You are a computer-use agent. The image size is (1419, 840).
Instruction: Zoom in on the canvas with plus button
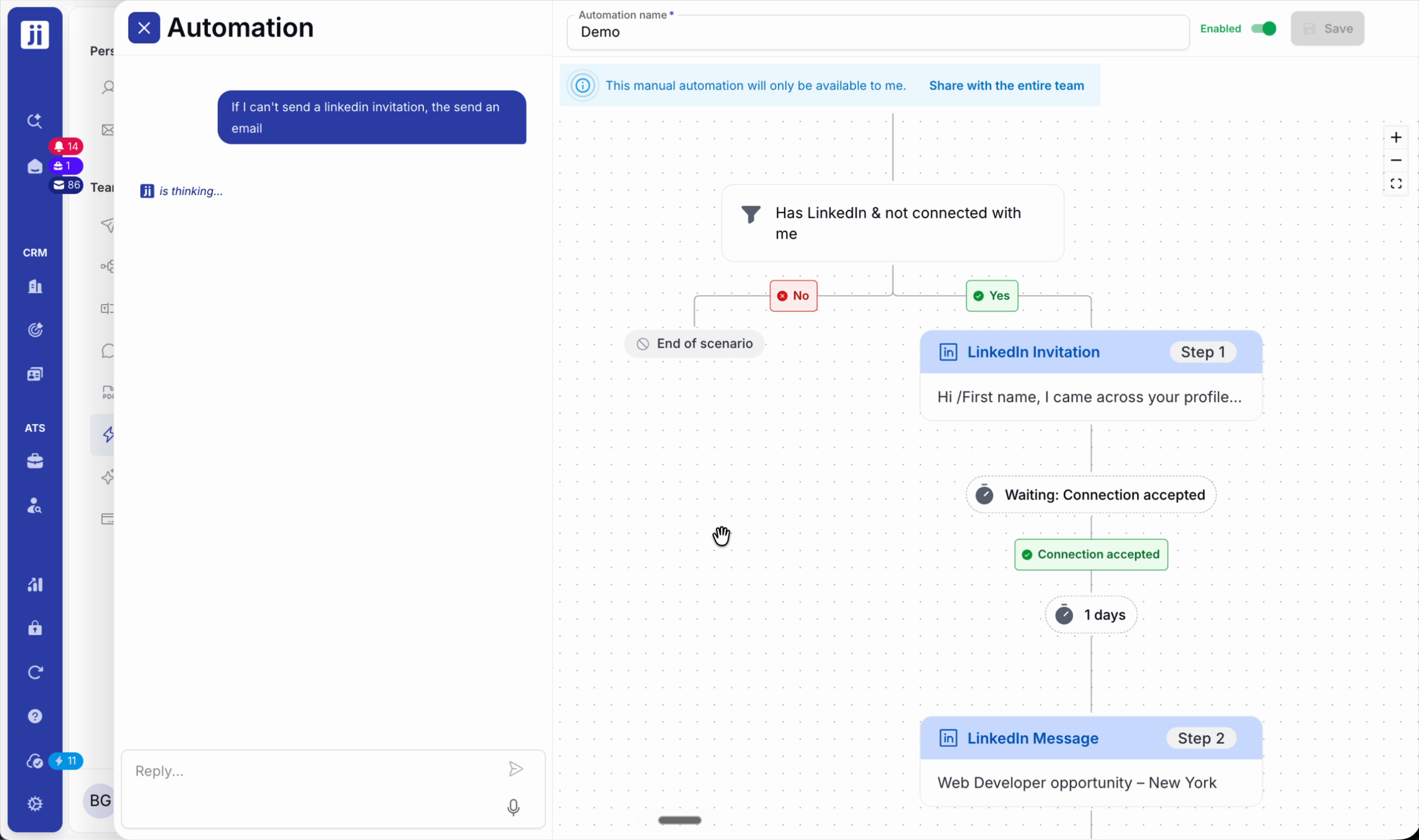pos(1396,138)
